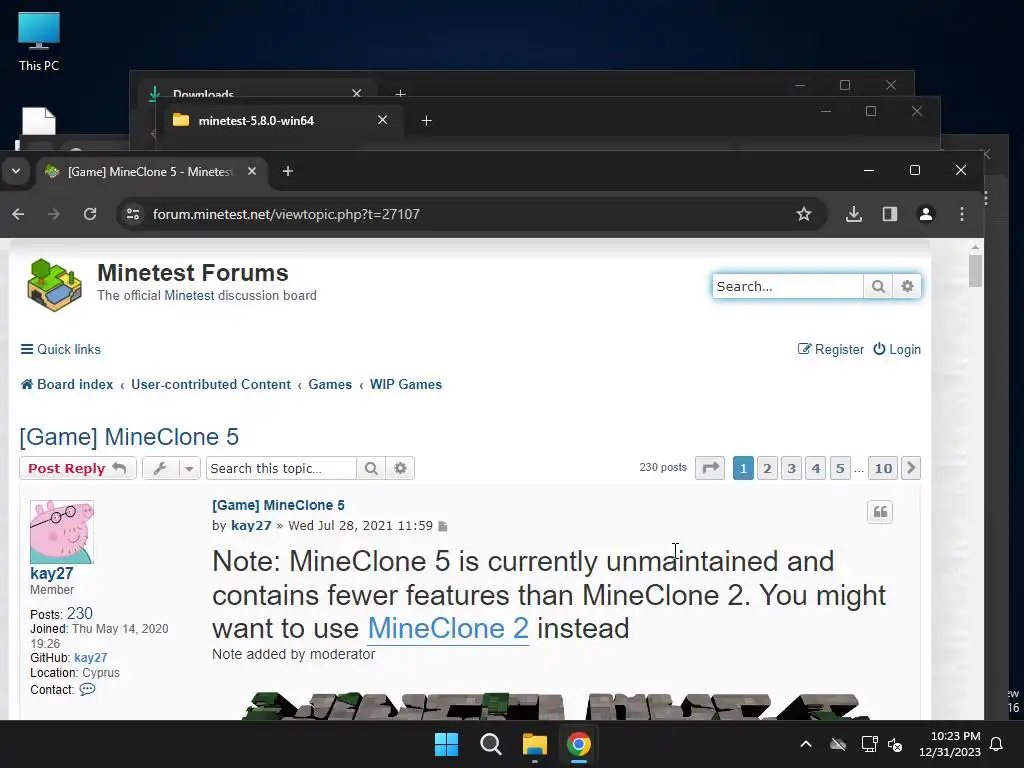This screenshot has height=768, width=1024.
Task: Click Post Reply button
Action: click(78, 468)
